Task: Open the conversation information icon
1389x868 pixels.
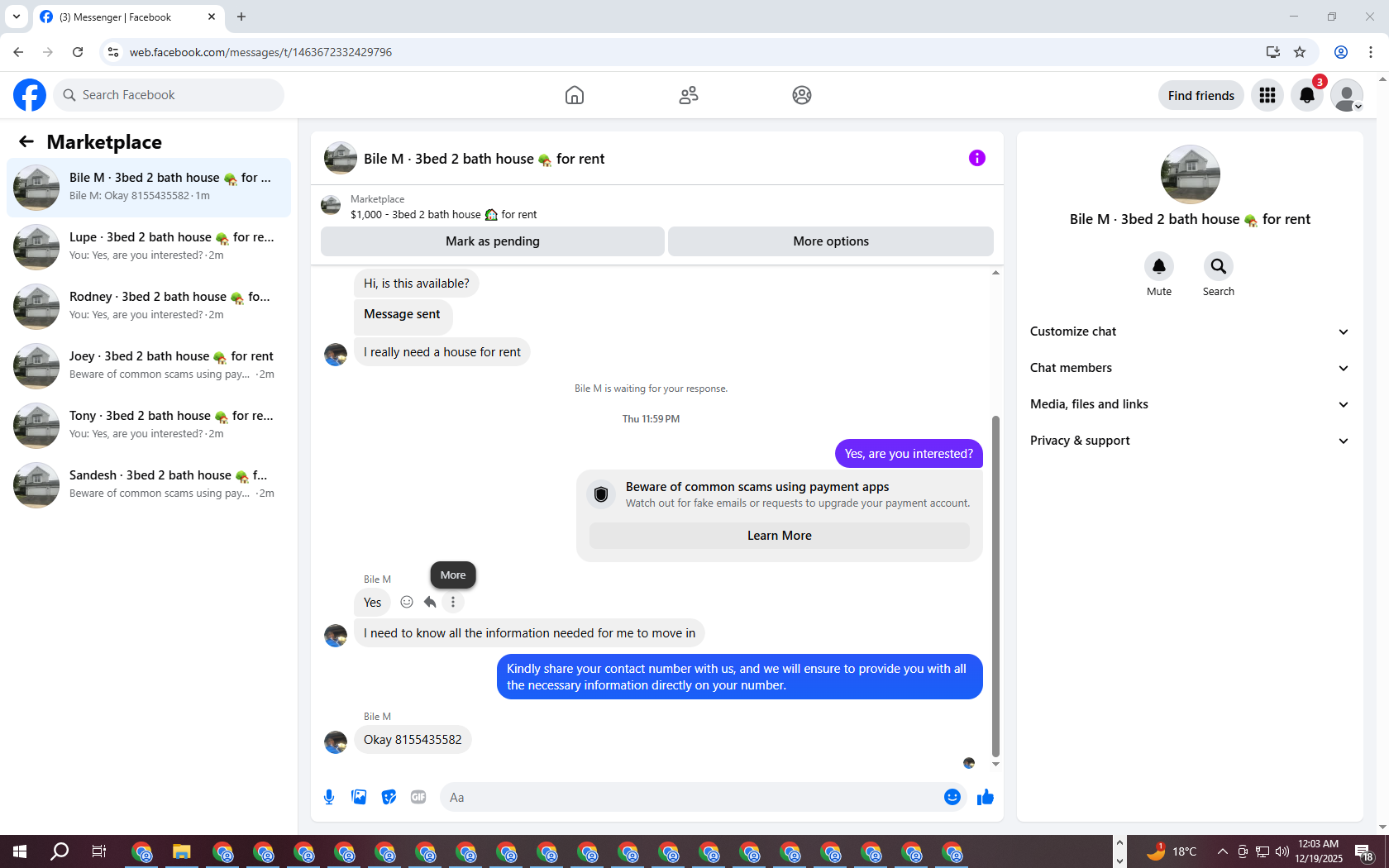Action: 977,158
